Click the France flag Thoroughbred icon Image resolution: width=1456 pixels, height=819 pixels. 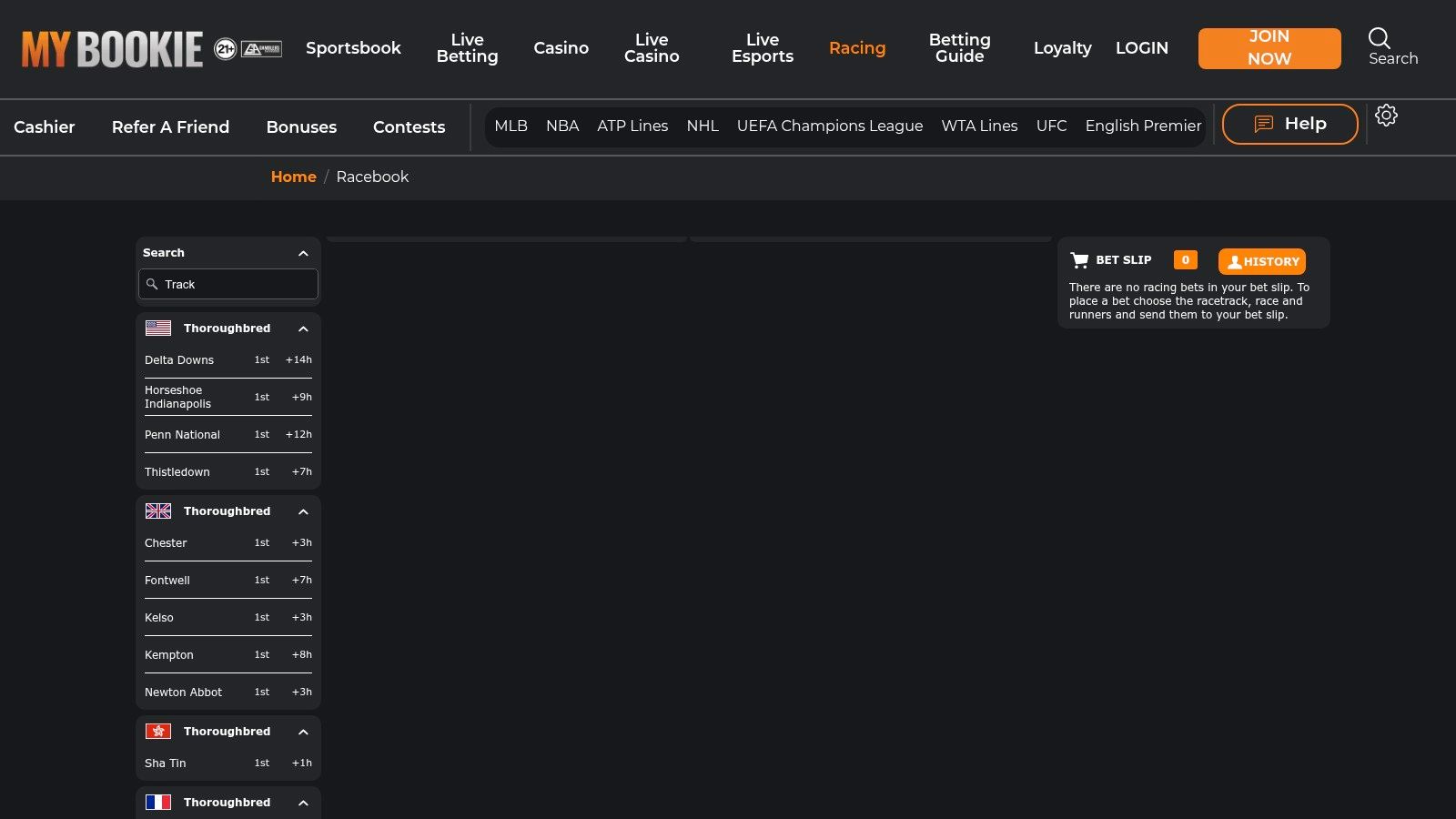158,803
